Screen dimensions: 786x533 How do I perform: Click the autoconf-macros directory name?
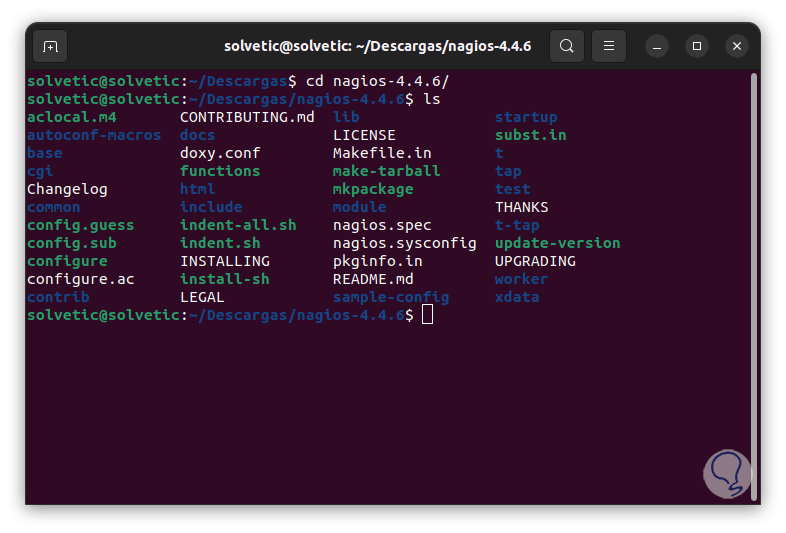[x=94, y=135]
